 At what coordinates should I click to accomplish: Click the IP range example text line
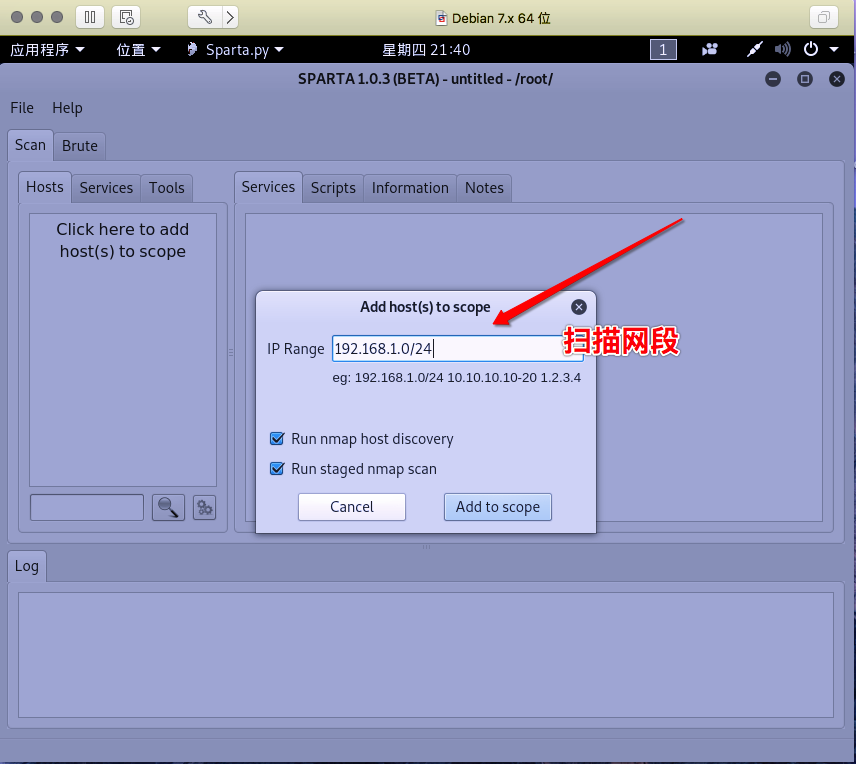(x=456, y=377)
